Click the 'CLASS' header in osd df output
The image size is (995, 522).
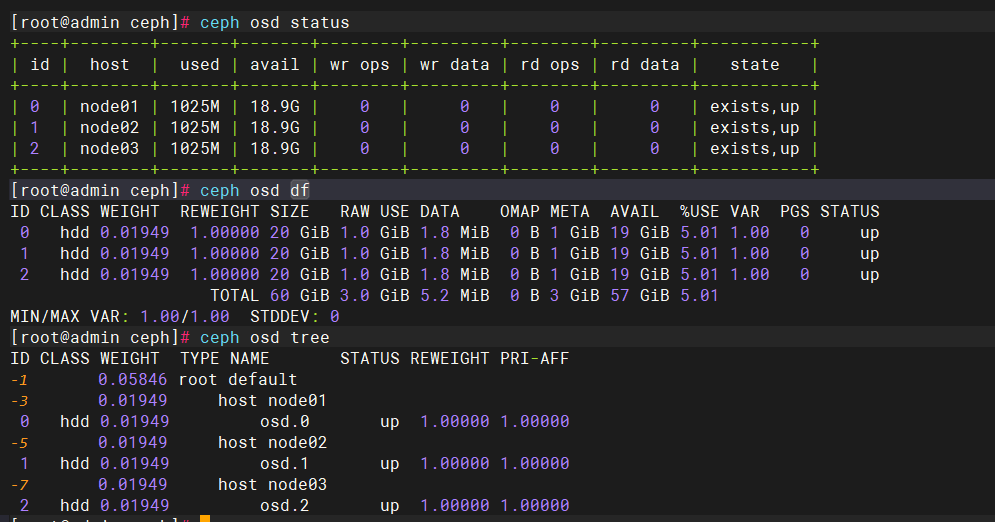(64, 211)
